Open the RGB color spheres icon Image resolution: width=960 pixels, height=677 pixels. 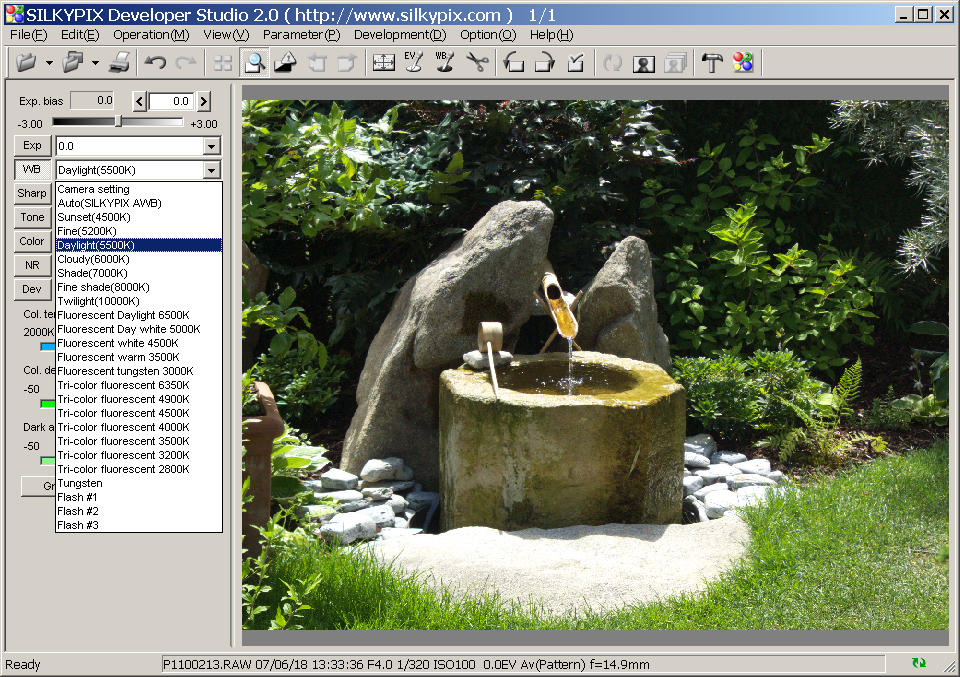tap(742, 63)
